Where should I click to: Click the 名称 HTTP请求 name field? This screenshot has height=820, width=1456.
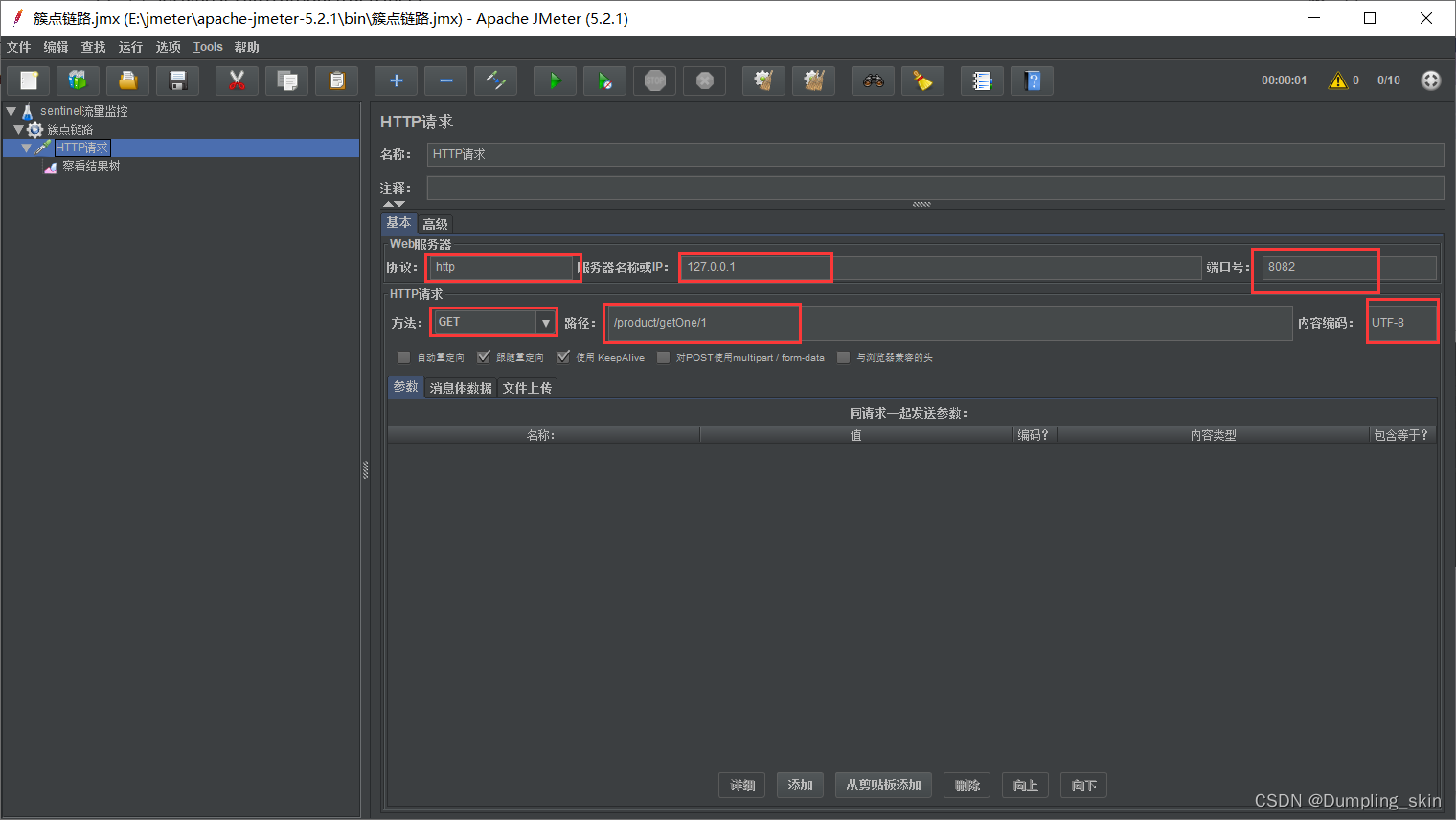point(935,154)
